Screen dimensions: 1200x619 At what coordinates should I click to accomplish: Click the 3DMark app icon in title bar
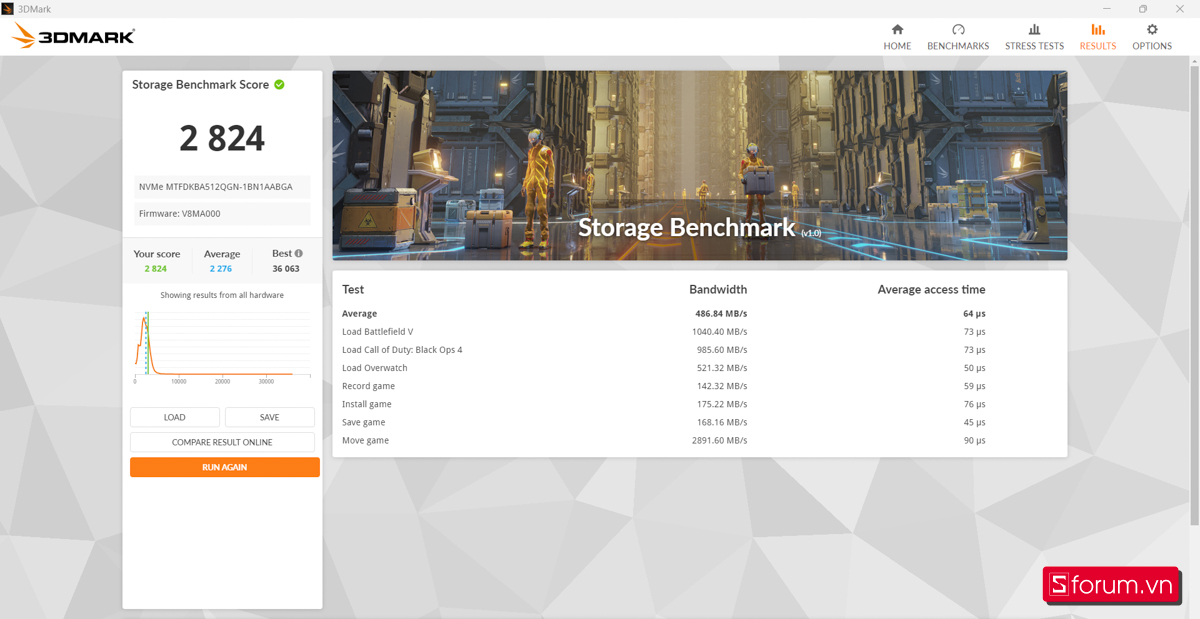[x=9, y=8]
